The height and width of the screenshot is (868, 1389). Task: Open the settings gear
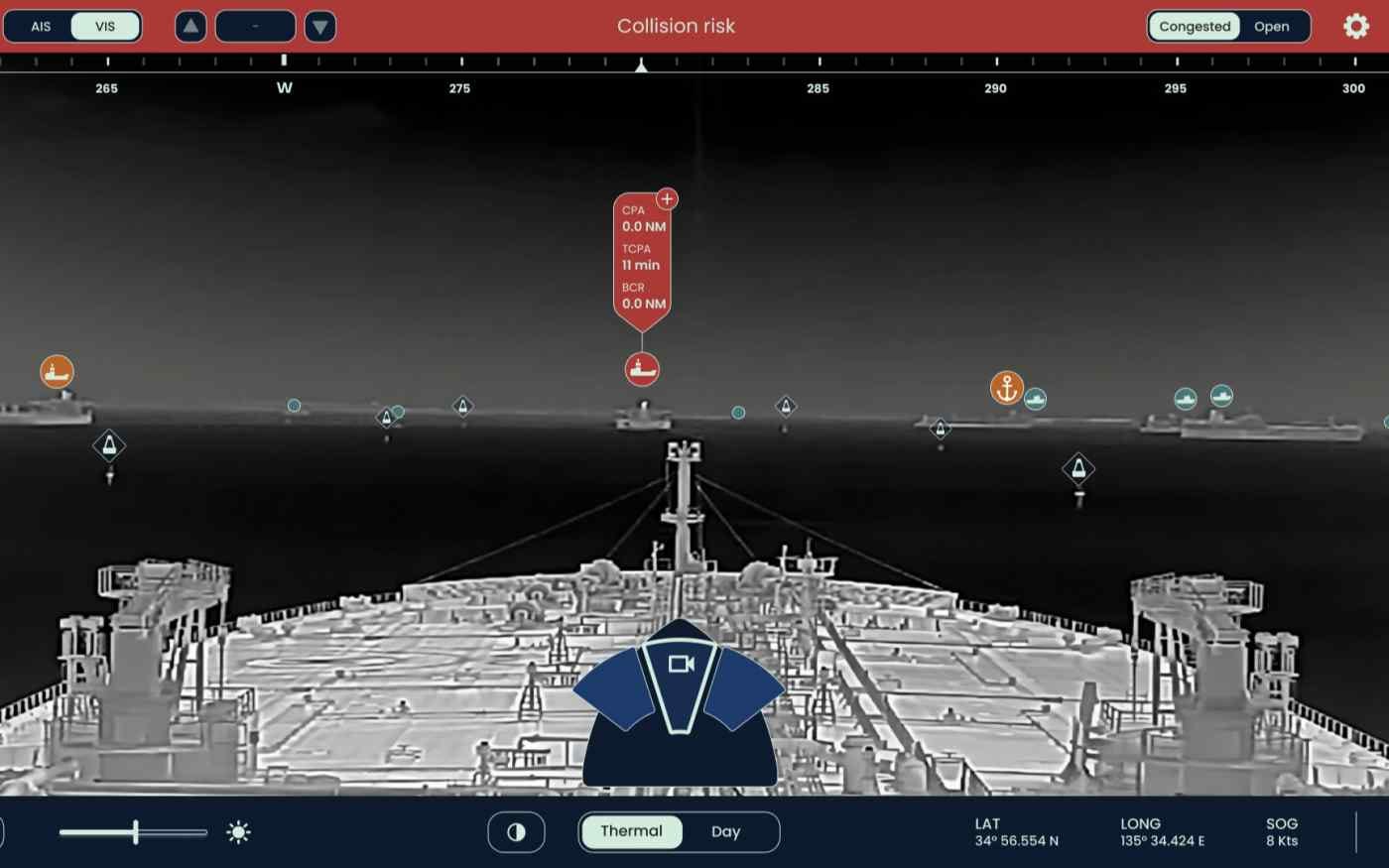[1355, 26]
